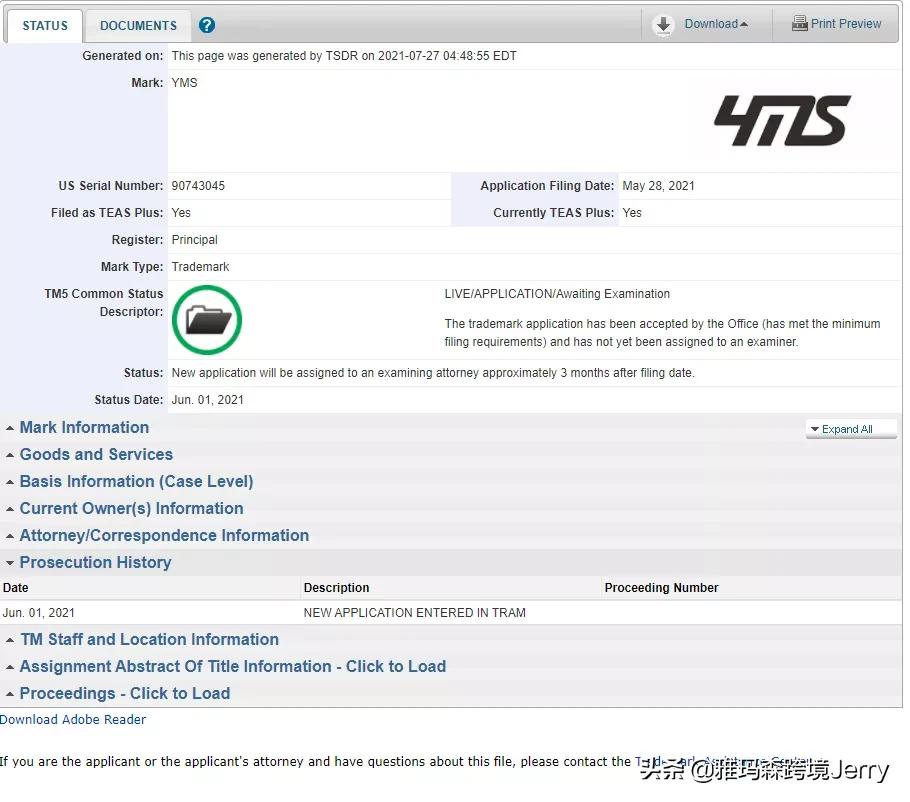Click the TSDR generated-on timestamp text

click(x=344, y=56)
